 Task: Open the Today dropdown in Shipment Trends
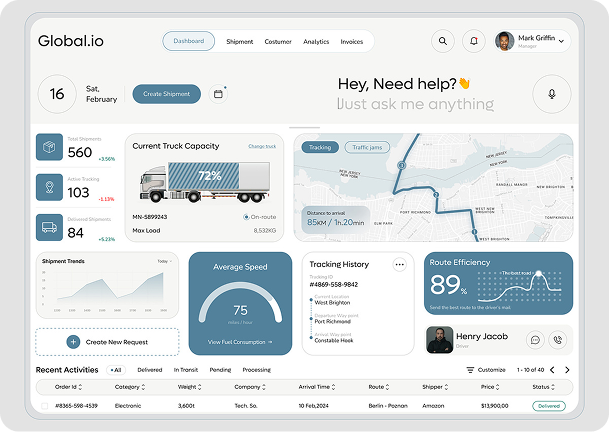[x=164, y=261]
